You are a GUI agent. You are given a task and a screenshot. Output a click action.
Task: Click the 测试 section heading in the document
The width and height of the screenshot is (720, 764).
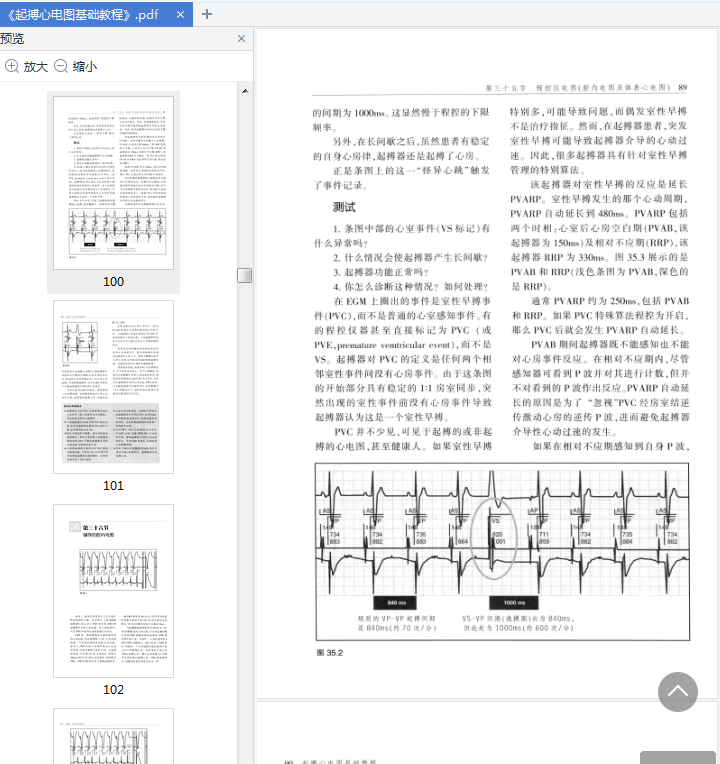tap(344, 207)
